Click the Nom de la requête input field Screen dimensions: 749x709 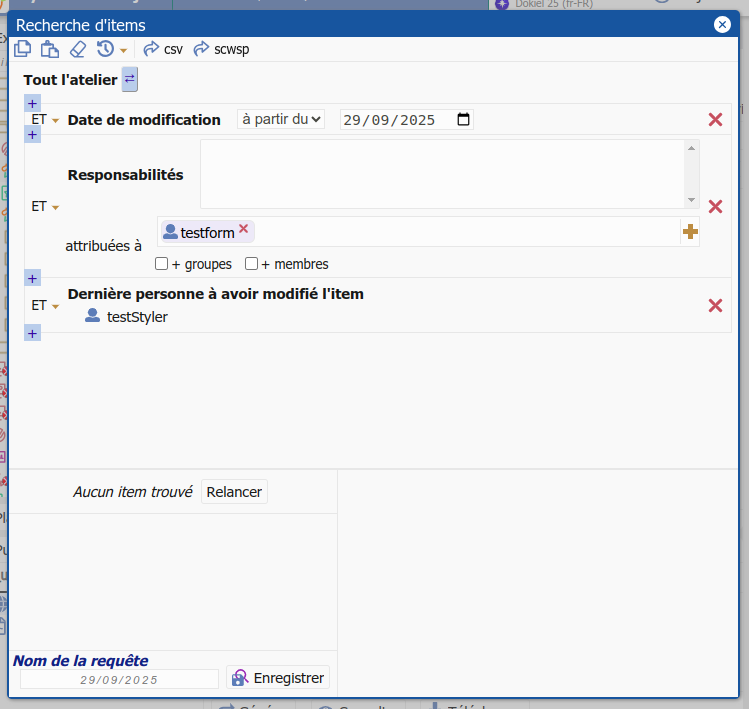[118, 679]
